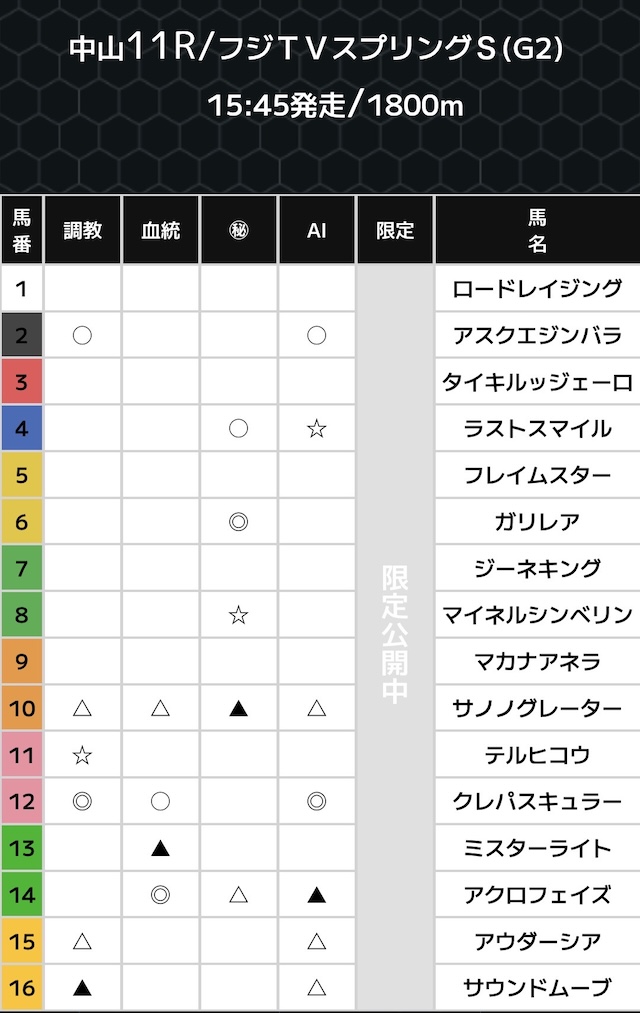Click the 秘 circled icon header
Image resolution: width=640 pixels, height=1013 pixels.
click(x=238, y=230)
